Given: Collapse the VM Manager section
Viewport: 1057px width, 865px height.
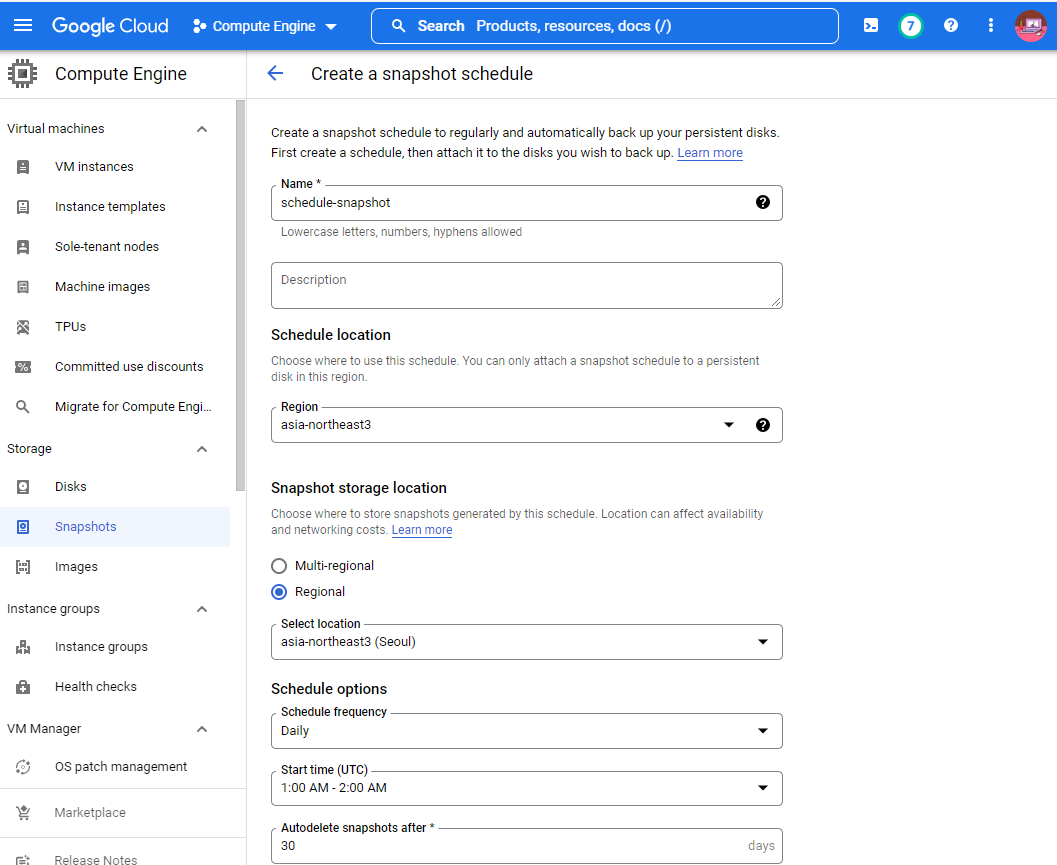Looking at the screenshot, I should click(202, 729).
